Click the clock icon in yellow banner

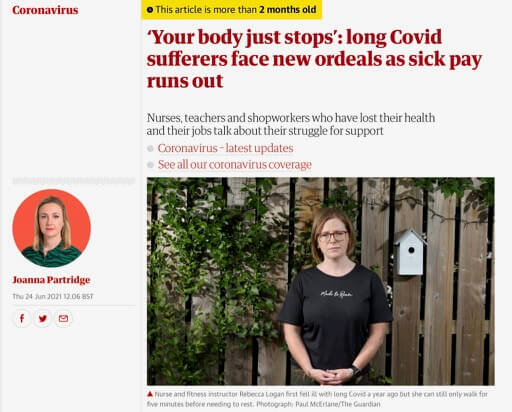click(150, 10)
